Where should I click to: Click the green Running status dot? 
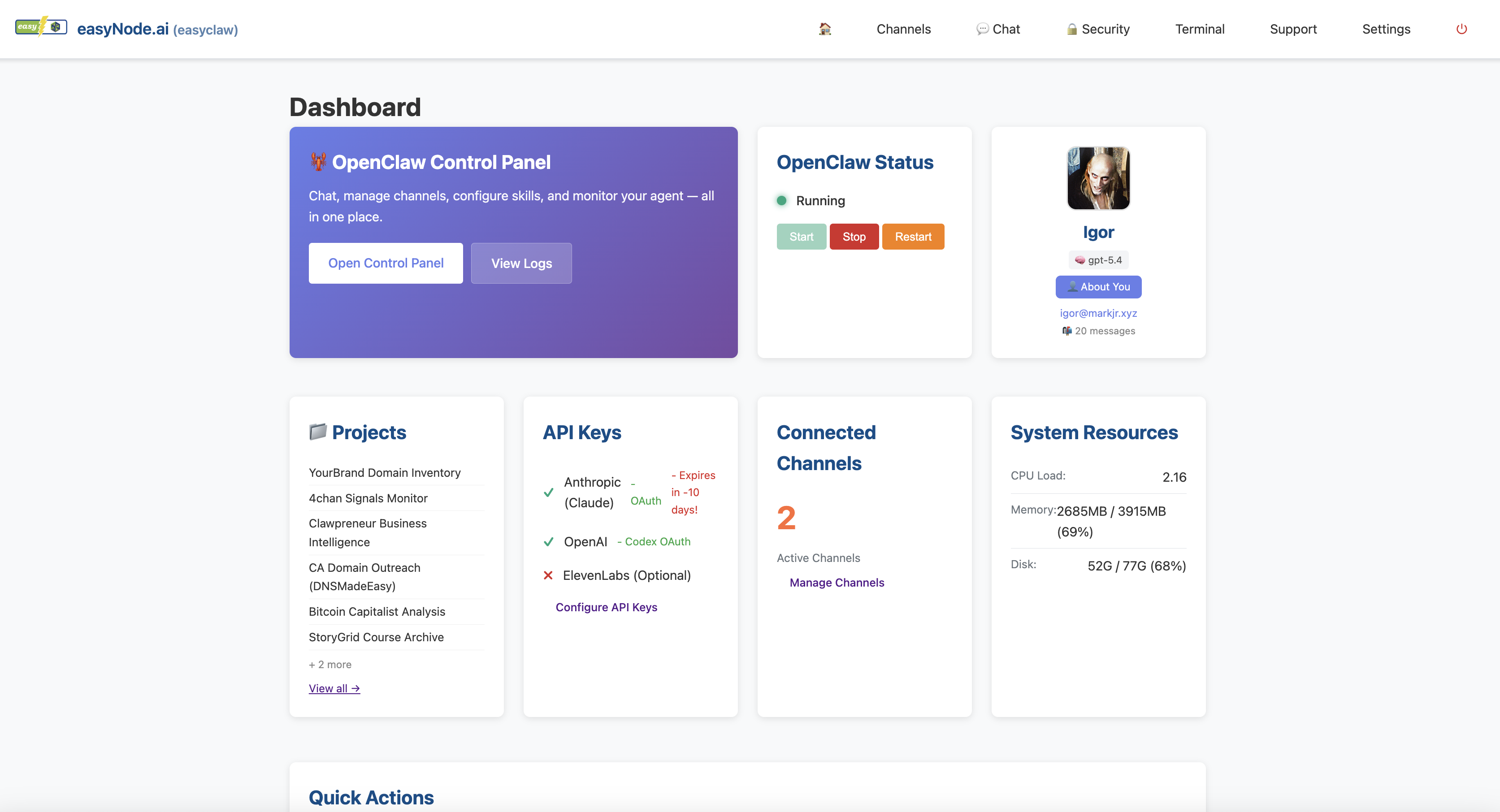click(782, 201)
